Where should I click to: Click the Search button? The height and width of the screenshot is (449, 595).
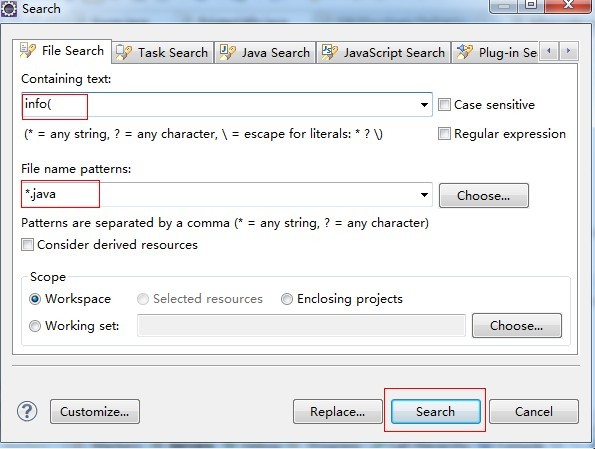click(x=435, y=411)
